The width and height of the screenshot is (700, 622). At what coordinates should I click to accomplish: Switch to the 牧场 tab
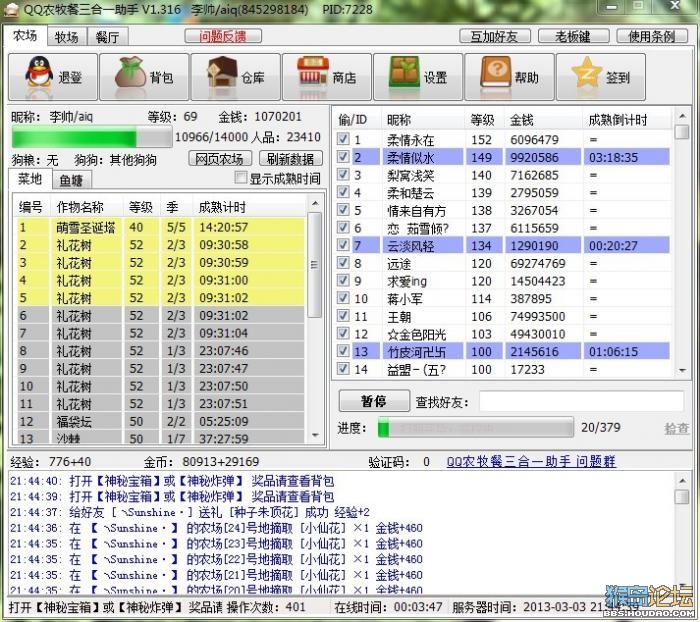tap(67, 37)
